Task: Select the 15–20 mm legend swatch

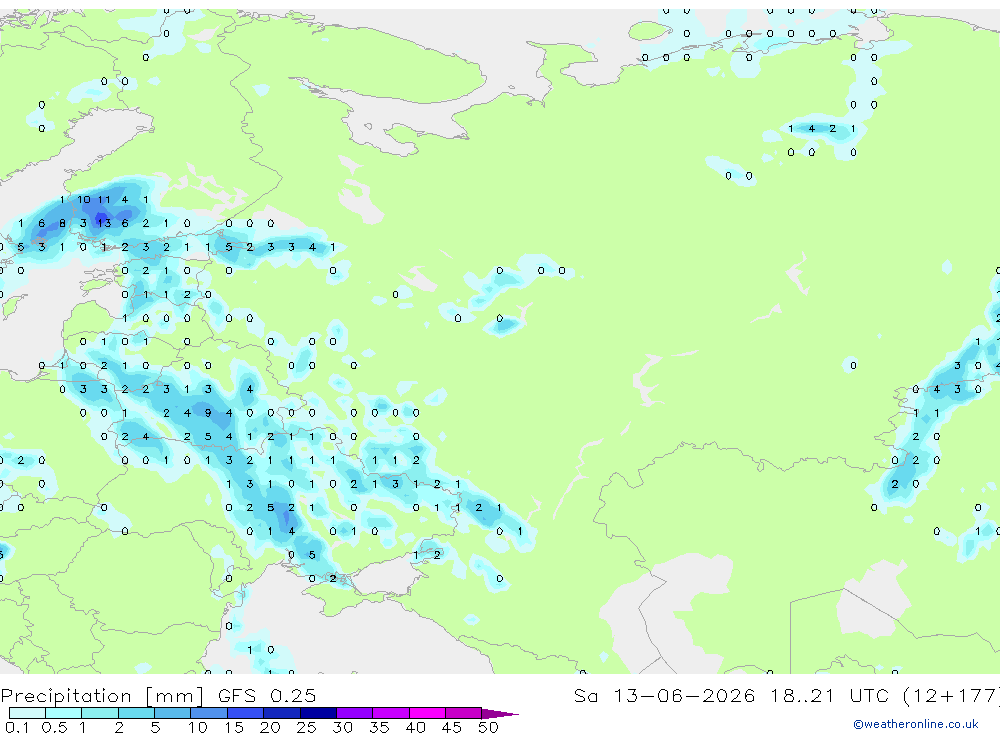Action: (x=245, y=713)
